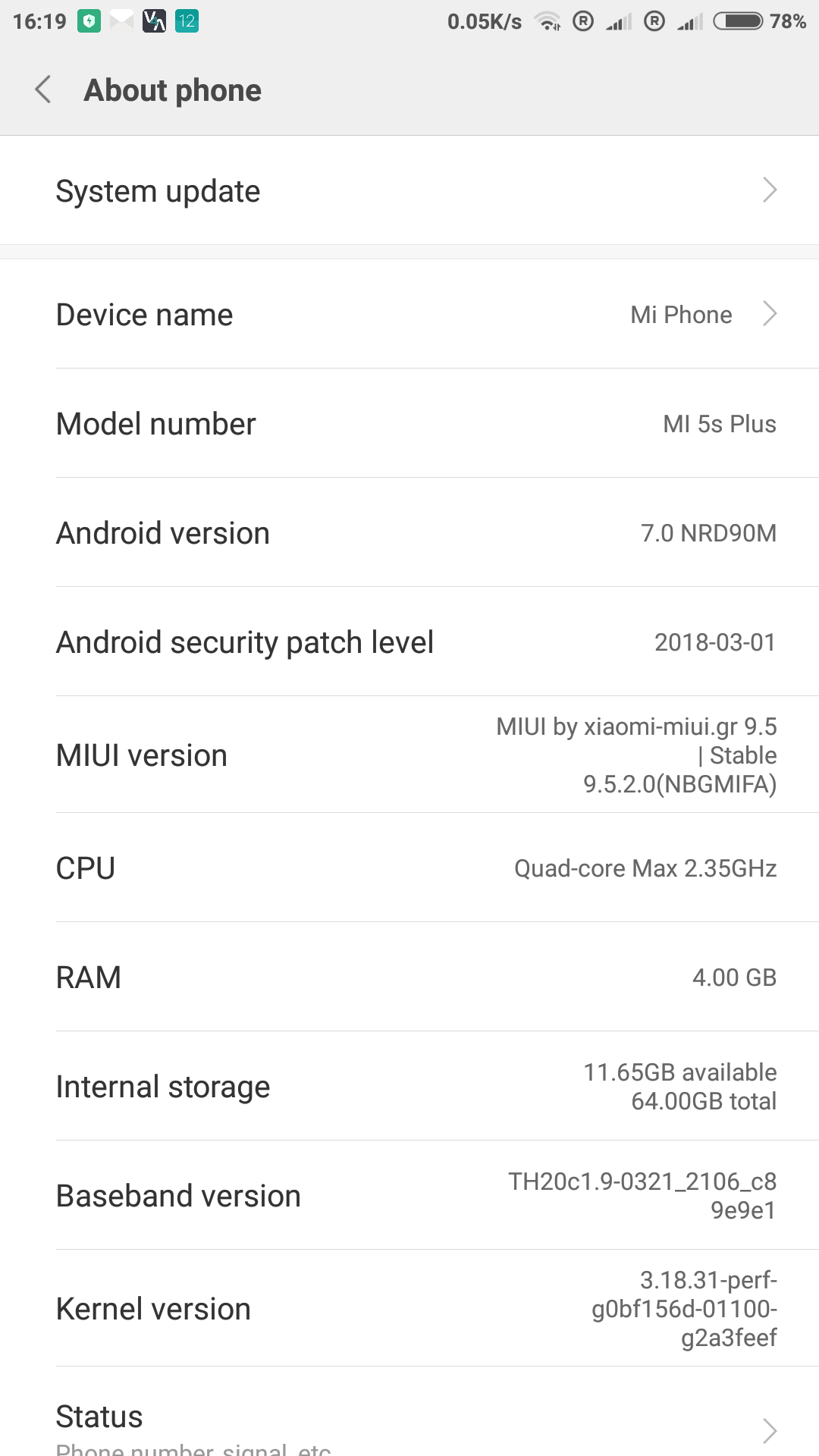Tap the Wi-Fi signal status icon
Image resolution: width=819 pixels, height=1456 pixels.
[548, 21]
